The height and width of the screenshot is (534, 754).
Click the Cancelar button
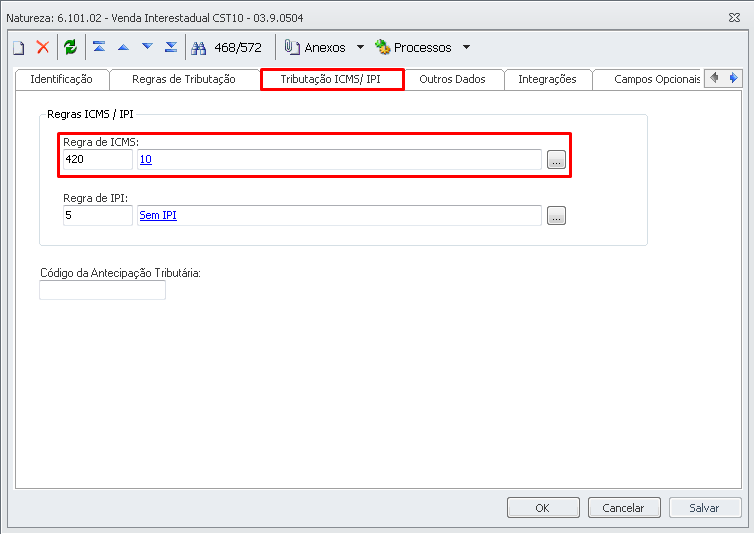pyautogui.click(x=624, y=508)
